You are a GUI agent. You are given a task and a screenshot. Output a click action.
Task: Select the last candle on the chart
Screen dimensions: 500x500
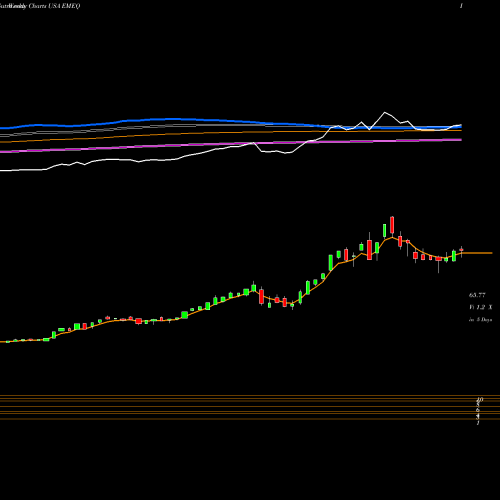(461, 250)
